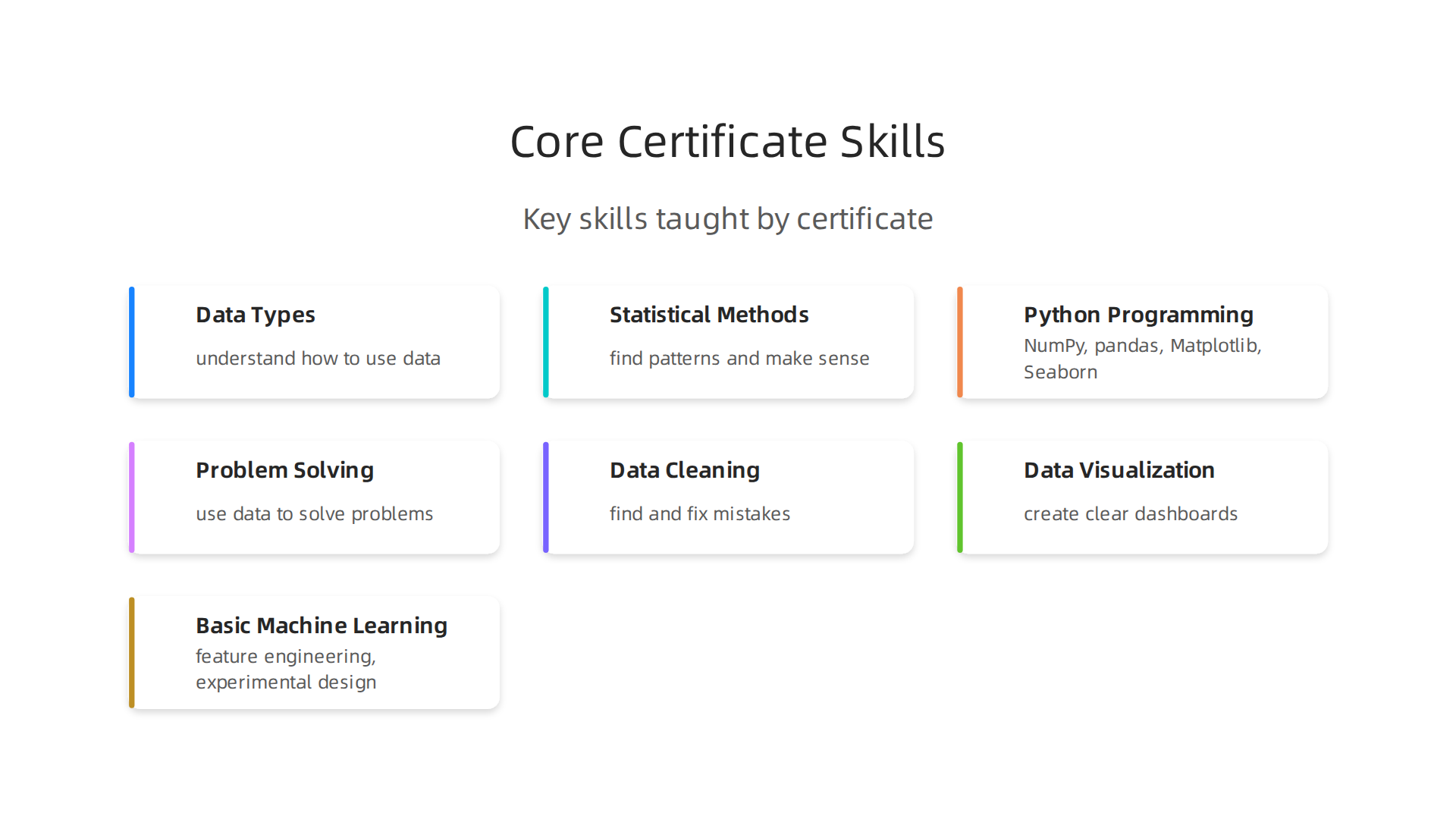This screenshot has height=819, width=1456.
Task: Select 'feature engineering, experimental design' description
Action: tap(286, 669)
